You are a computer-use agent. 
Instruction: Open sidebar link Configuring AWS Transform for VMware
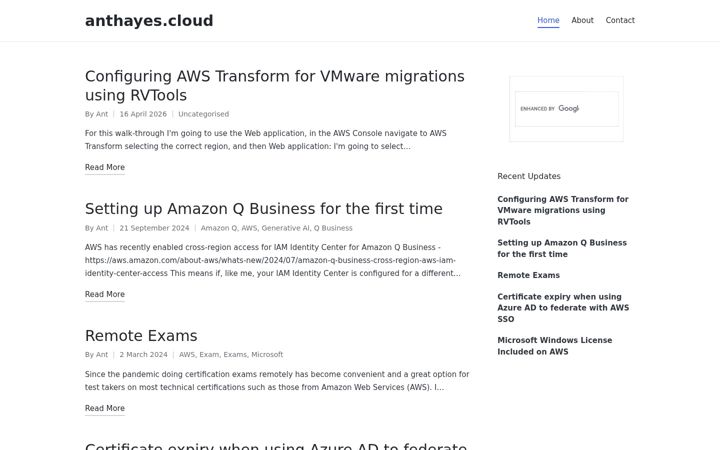562,210
